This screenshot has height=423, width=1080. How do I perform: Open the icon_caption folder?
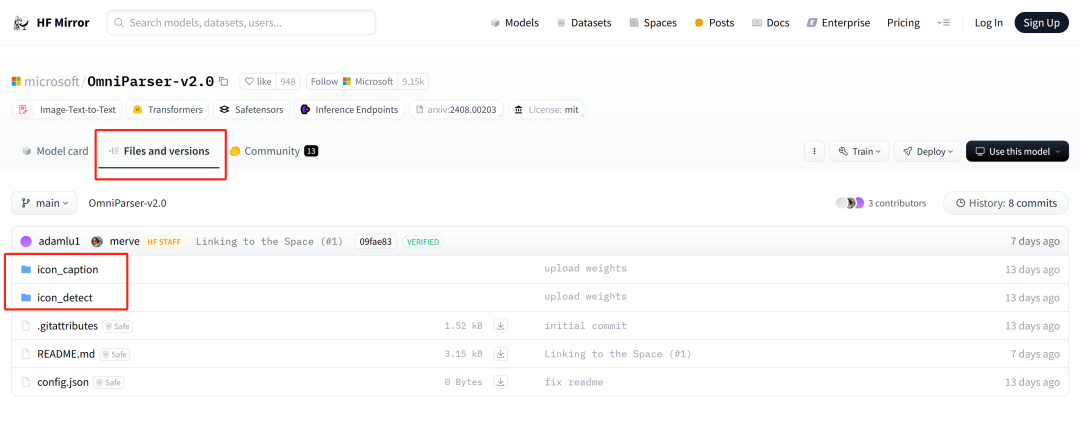68,269
